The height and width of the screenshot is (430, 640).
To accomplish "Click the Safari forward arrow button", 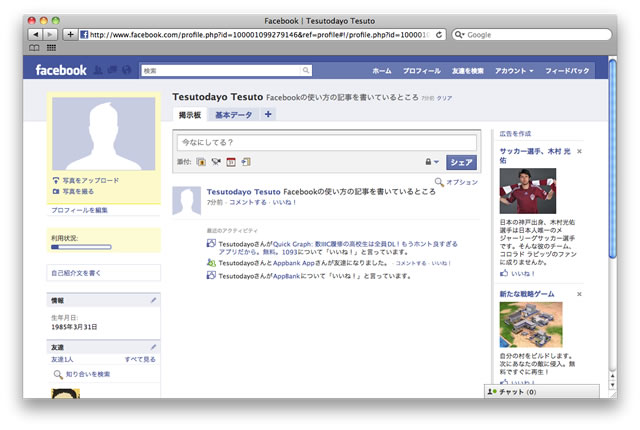I will [50, 35].
